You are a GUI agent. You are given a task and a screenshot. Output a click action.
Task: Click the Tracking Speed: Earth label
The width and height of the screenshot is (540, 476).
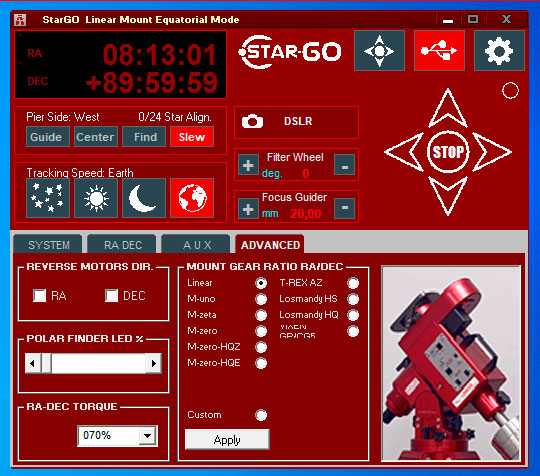pos(80,173)
